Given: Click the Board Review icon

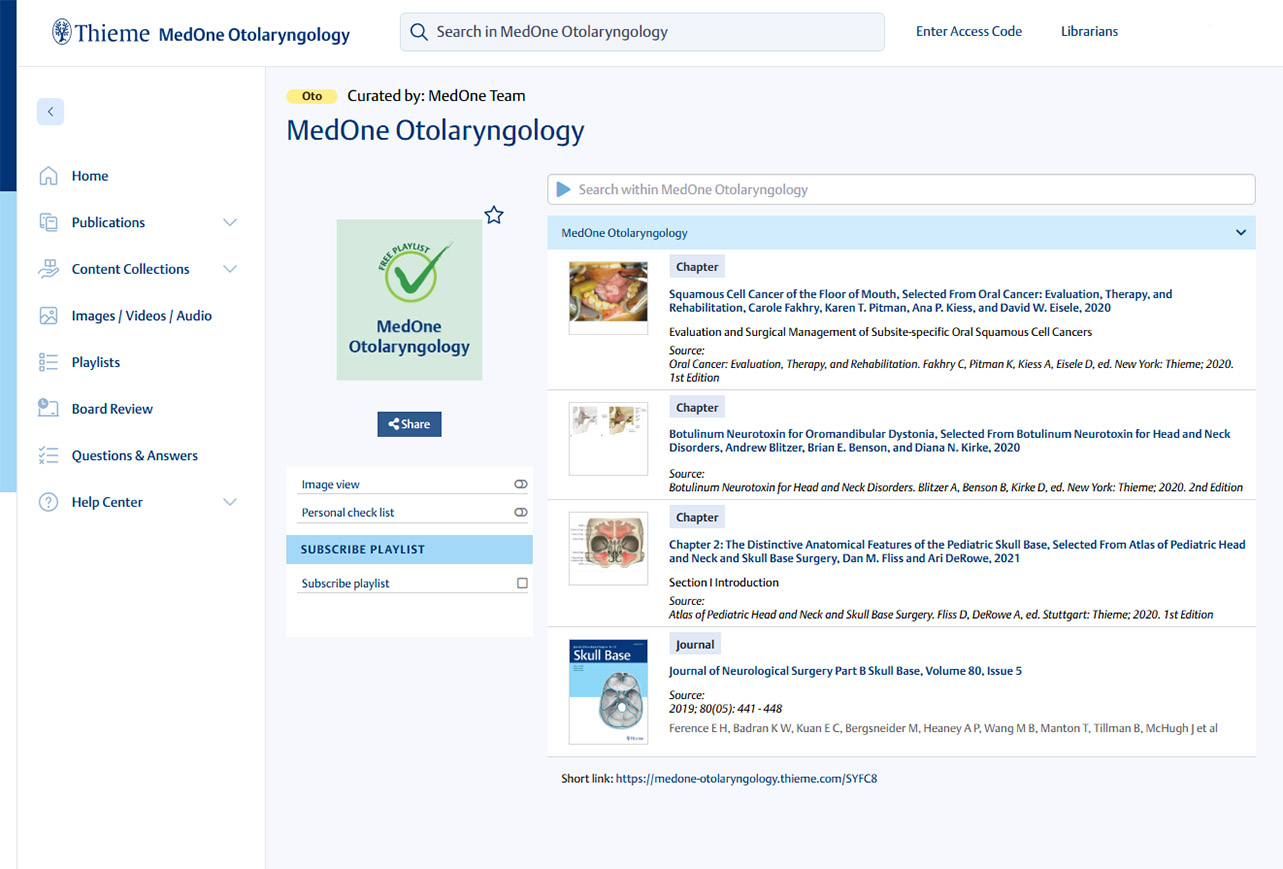Looking at the screenshot, I should click(x=48, y=408).
